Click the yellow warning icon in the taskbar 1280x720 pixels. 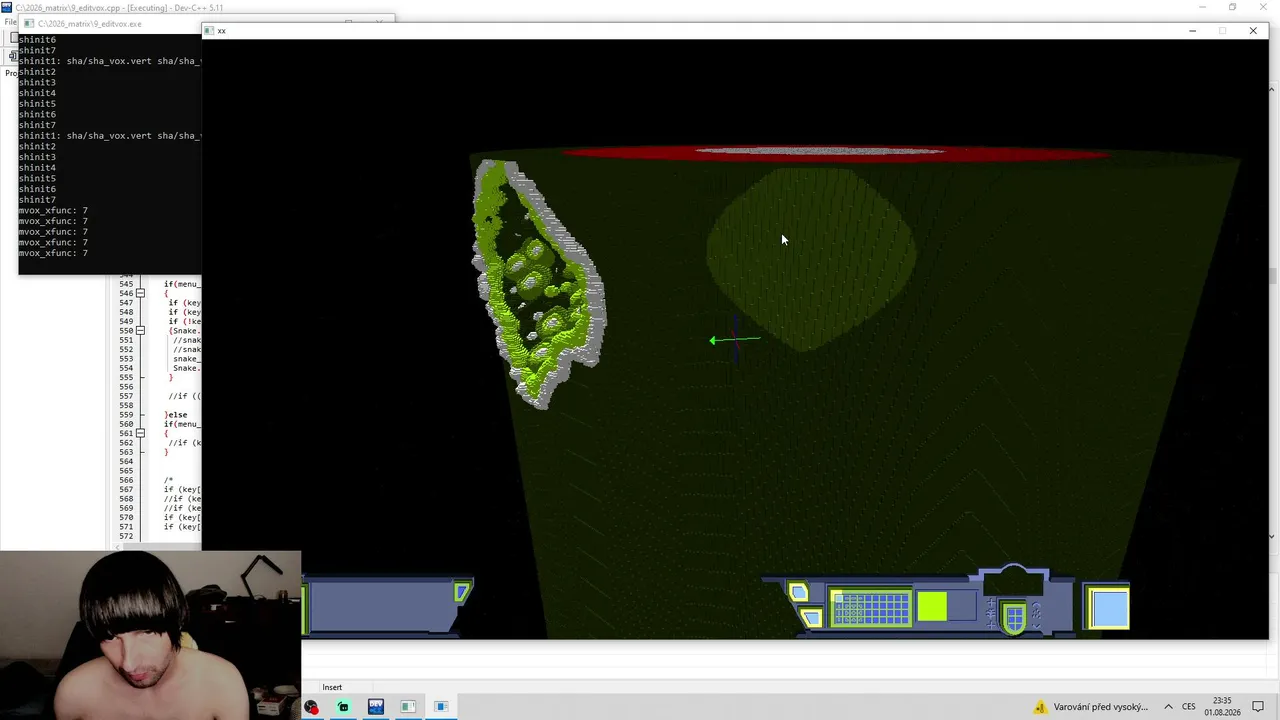pos(1041,707)
